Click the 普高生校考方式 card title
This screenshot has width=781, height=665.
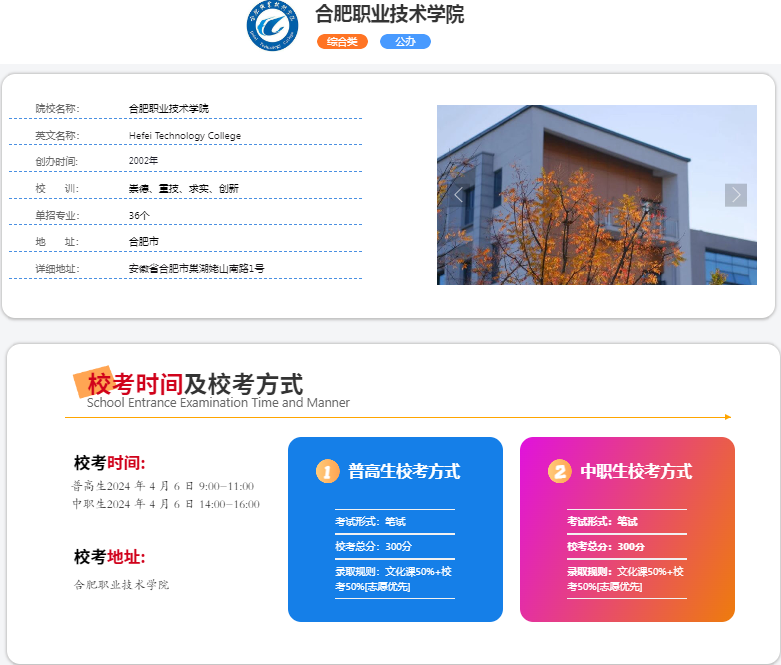point(404,471)
